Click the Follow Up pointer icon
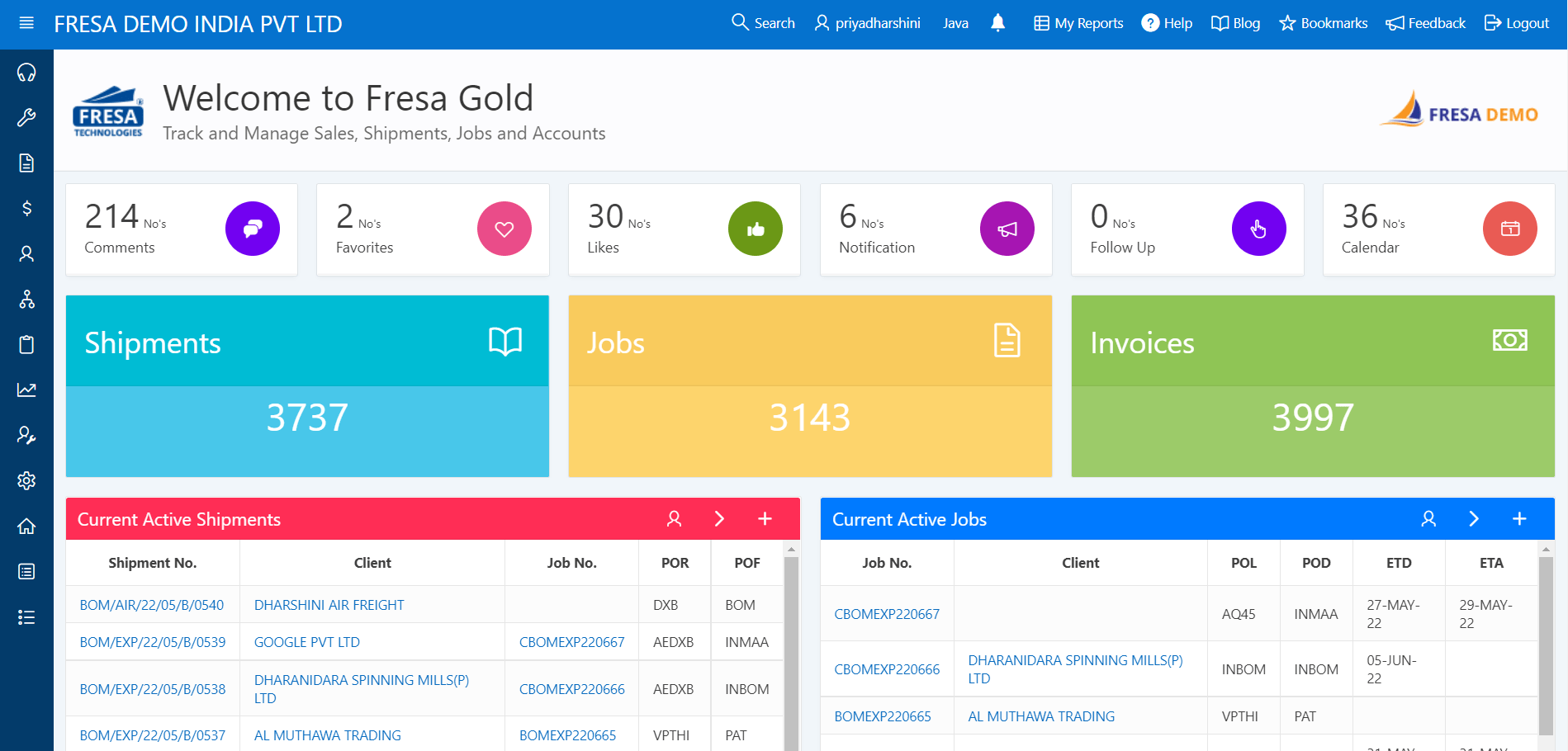Image resolution: width=1568 pixels, height=751 pixels. [x=1259, y=229]
